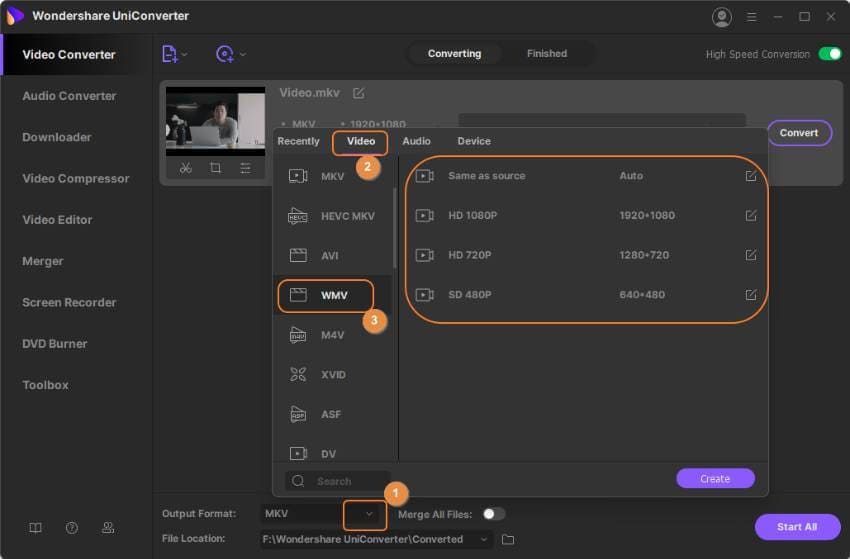Image resolution: width=850 pixels, height=559 pixels.
Task: Choose the M4V format
Action: tap(332, 335)
